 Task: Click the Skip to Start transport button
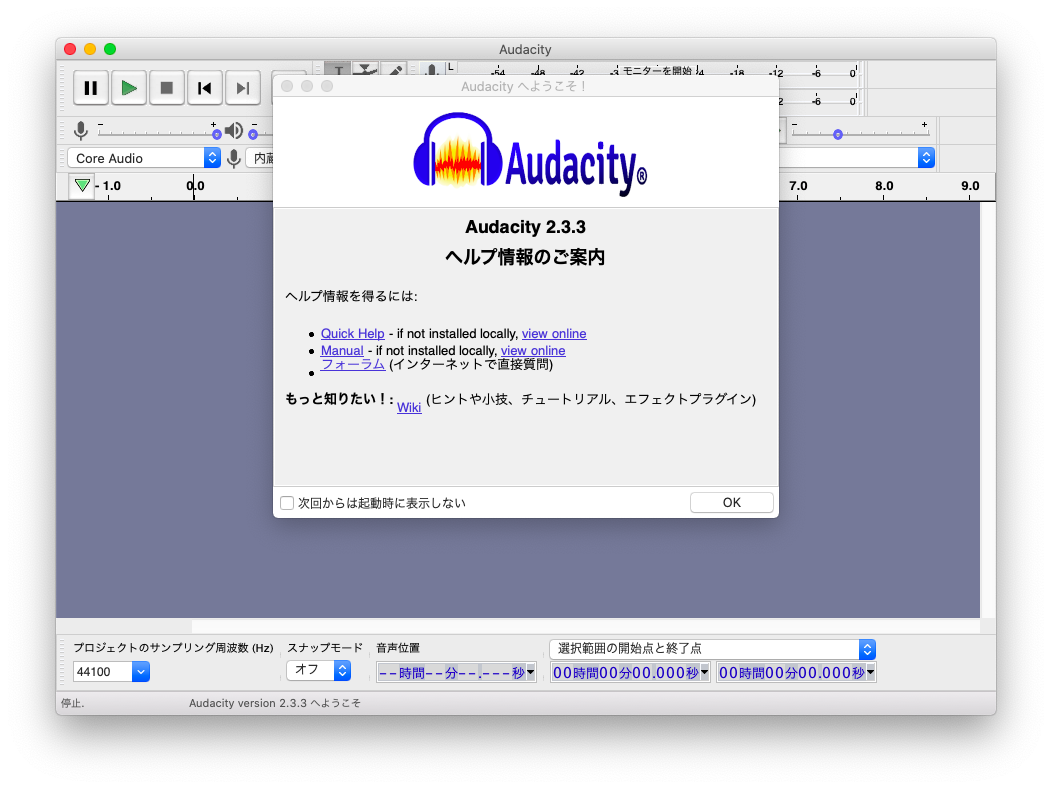pyautogui.click(x=205, y=88)
